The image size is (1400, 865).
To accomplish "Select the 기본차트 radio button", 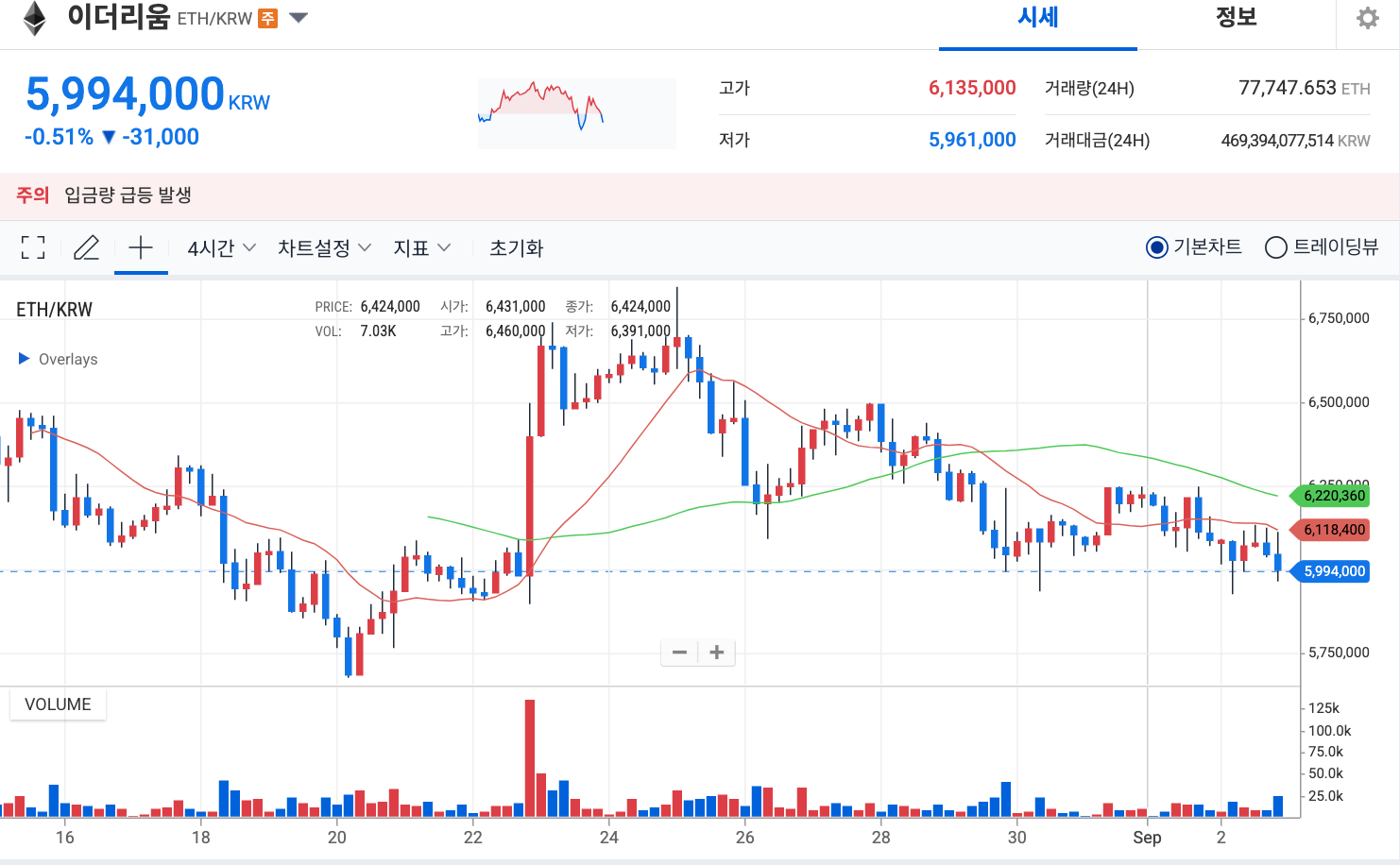I will 1156,247.
